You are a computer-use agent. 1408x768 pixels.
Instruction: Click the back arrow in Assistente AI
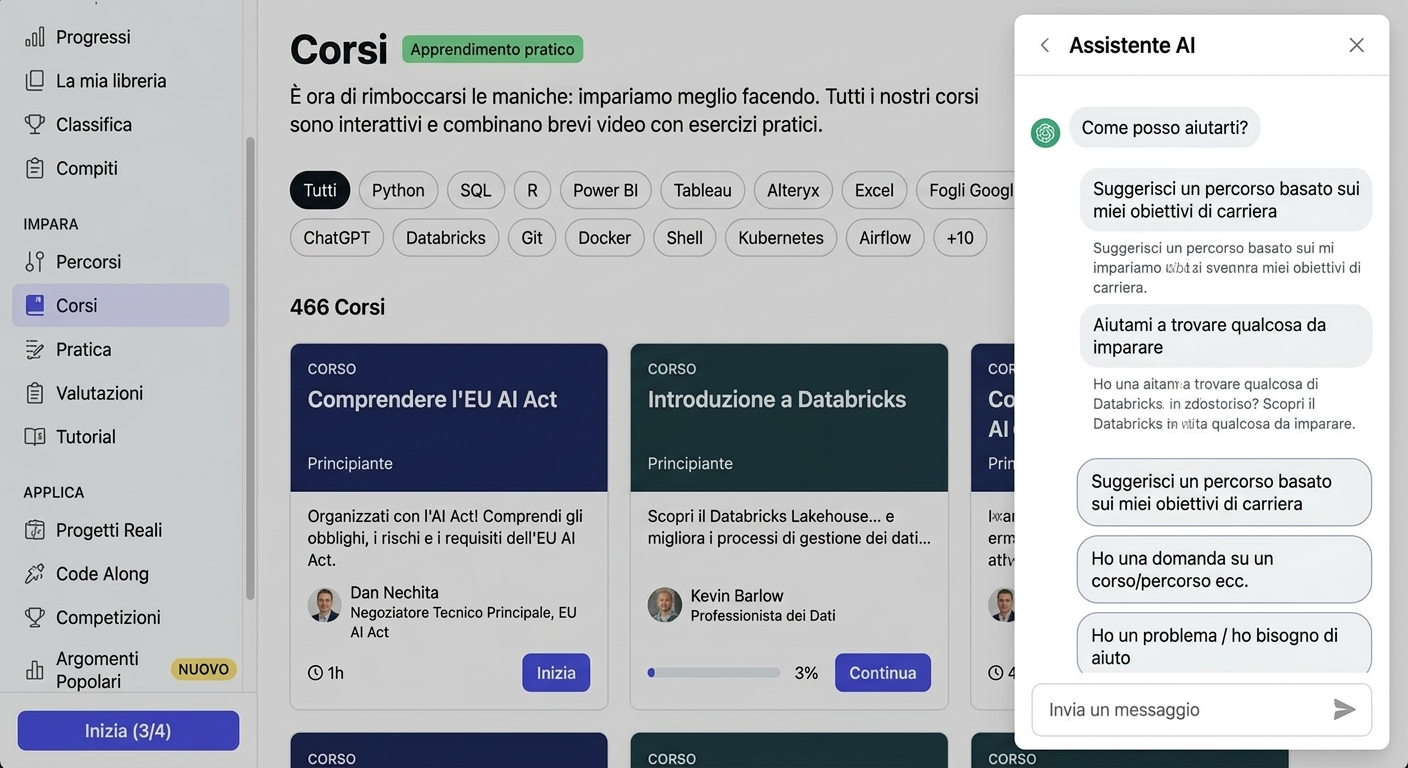coord(1045,45)
